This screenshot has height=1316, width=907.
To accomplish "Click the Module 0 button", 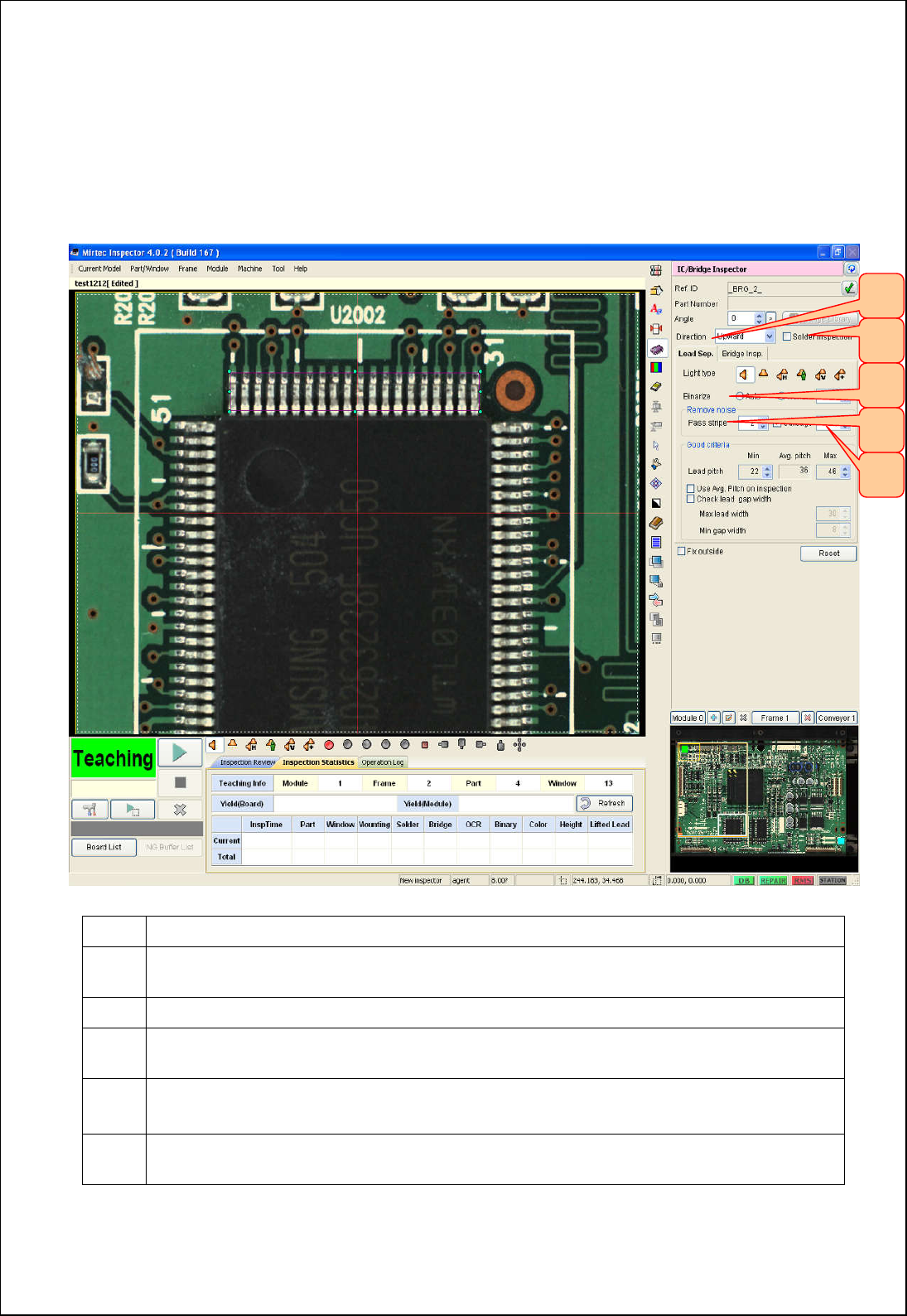I will (x=687, y=718).
